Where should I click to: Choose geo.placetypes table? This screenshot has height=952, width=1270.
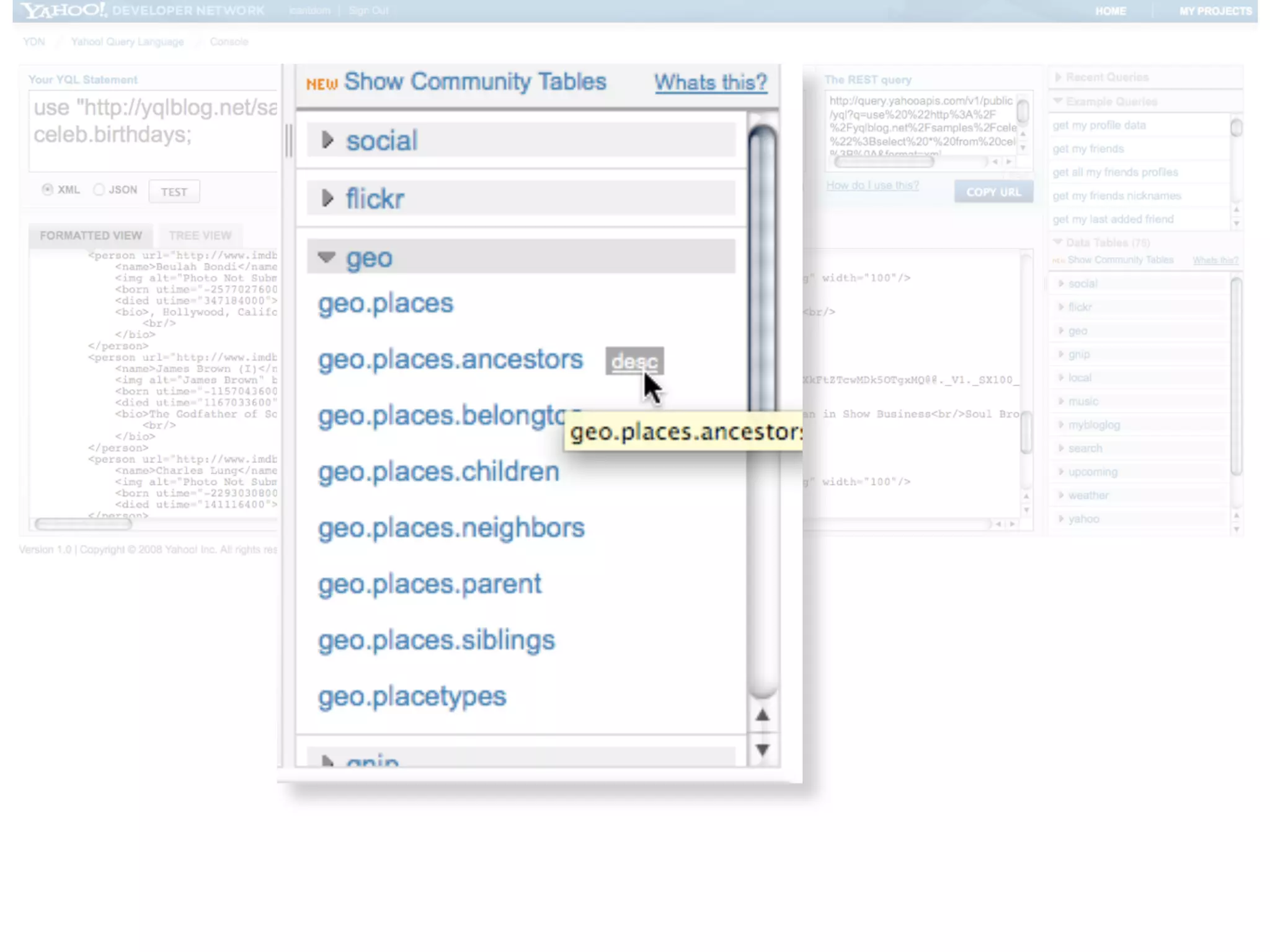pos(412,697)
